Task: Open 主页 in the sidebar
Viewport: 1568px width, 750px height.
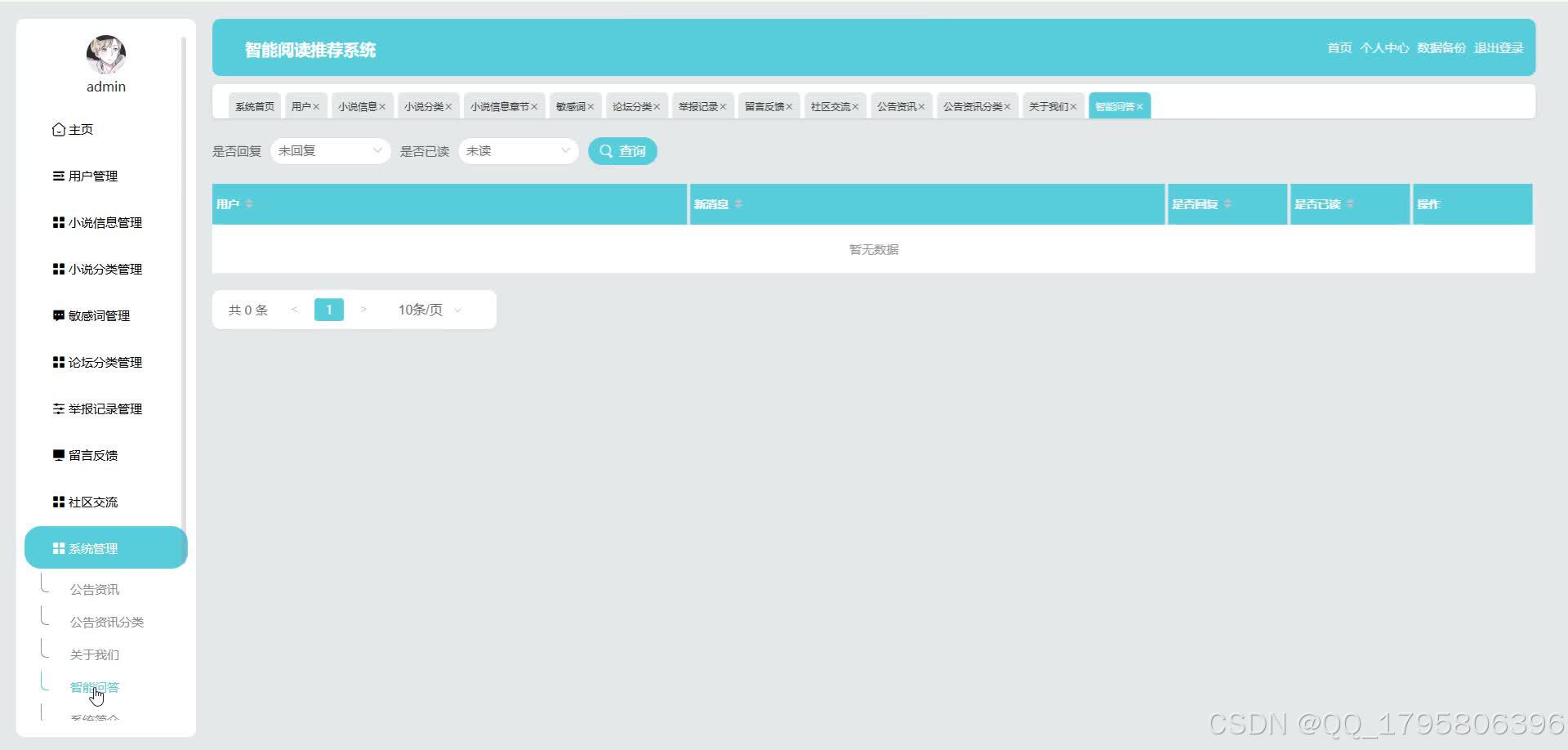Action: (x=73, y=129)
